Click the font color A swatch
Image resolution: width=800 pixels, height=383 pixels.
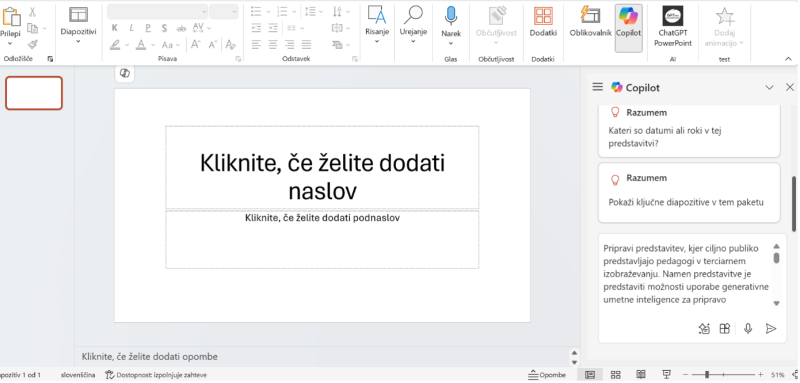[141, 45]
